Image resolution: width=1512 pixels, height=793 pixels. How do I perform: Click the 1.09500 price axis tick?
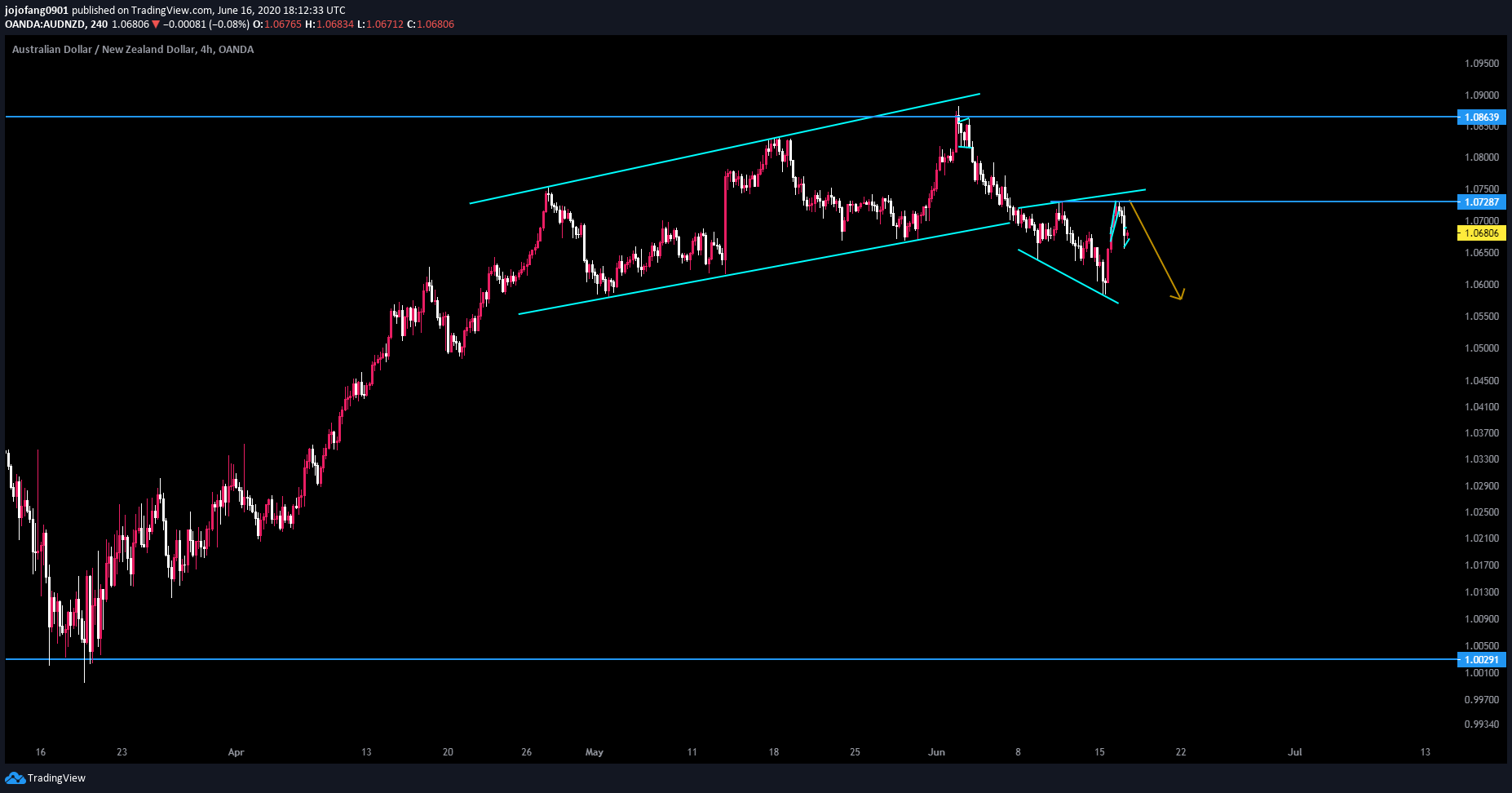1482,63
